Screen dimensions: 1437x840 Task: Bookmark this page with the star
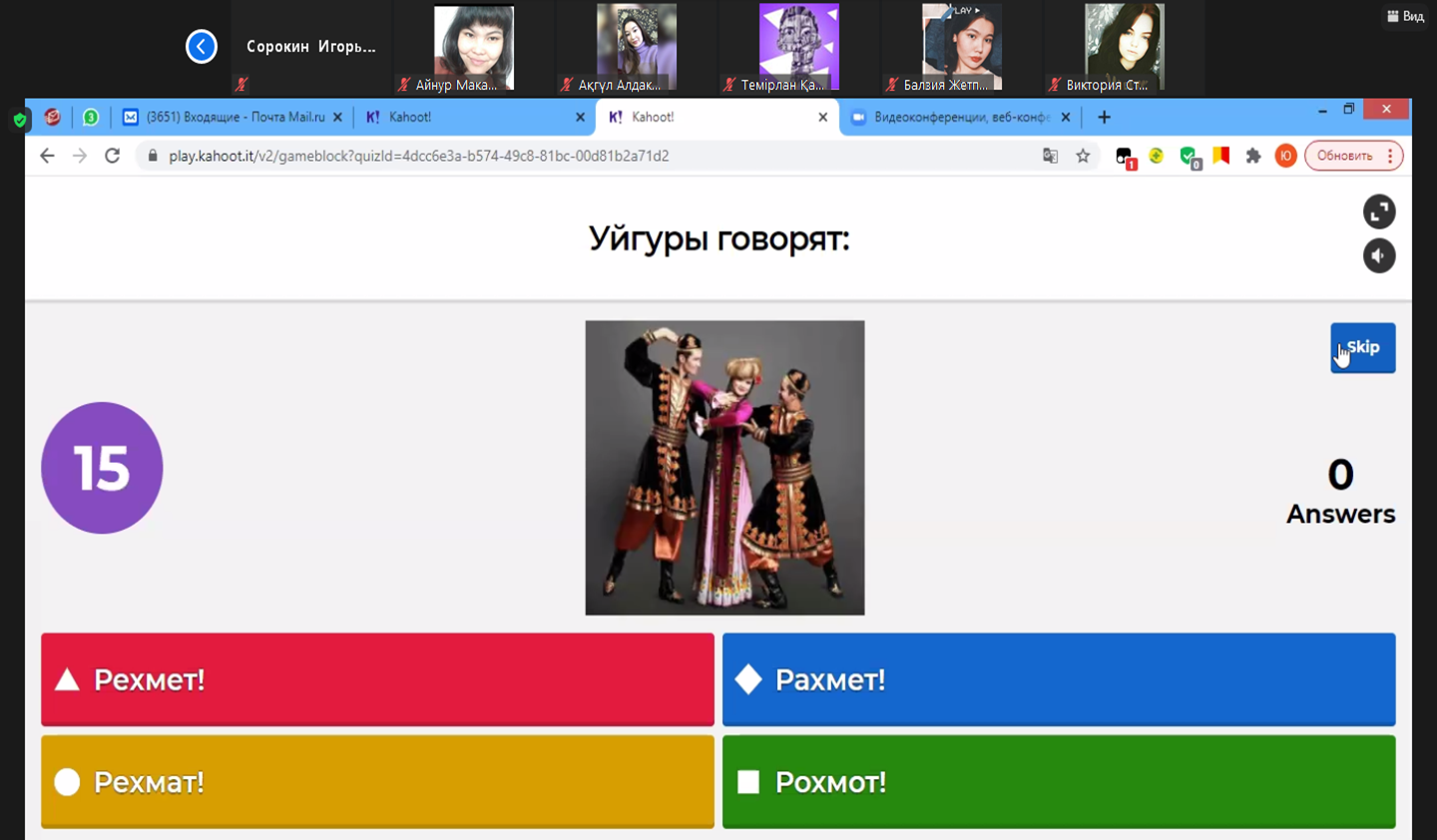(x=1083, y=156)
